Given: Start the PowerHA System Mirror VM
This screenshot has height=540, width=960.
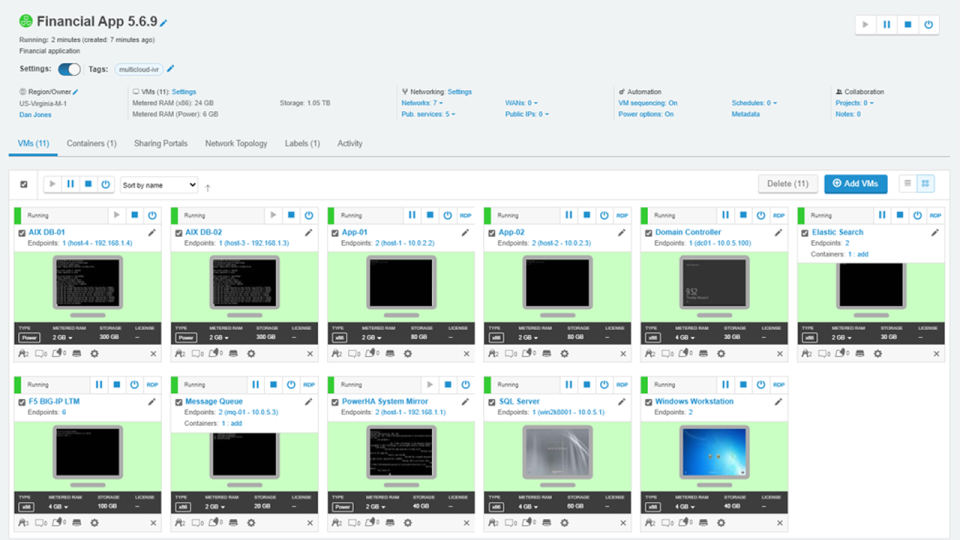Looking at the screenshot, I should tap(430, 384).
